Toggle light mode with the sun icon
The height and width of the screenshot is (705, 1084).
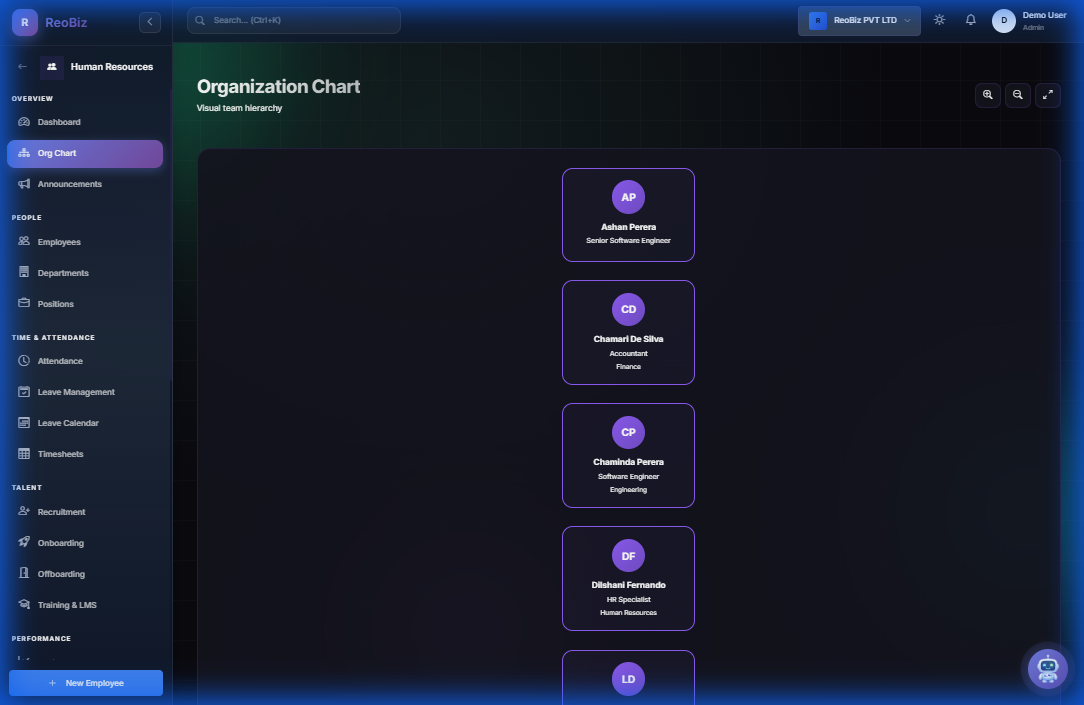click(939, 18)
